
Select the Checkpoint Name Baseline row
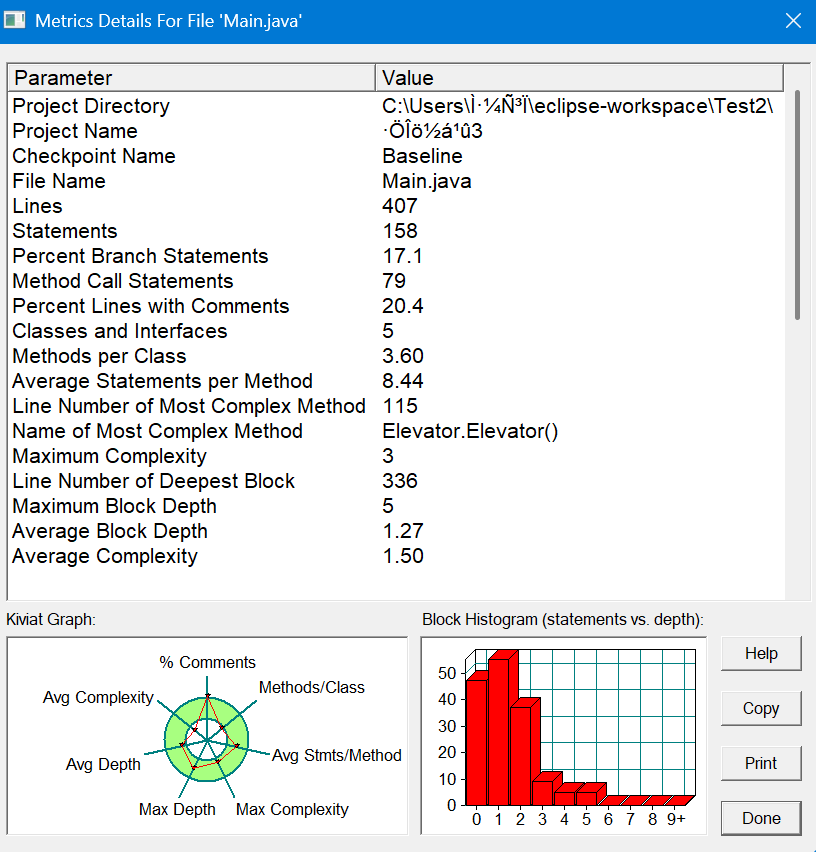click(x=396, y=156)
